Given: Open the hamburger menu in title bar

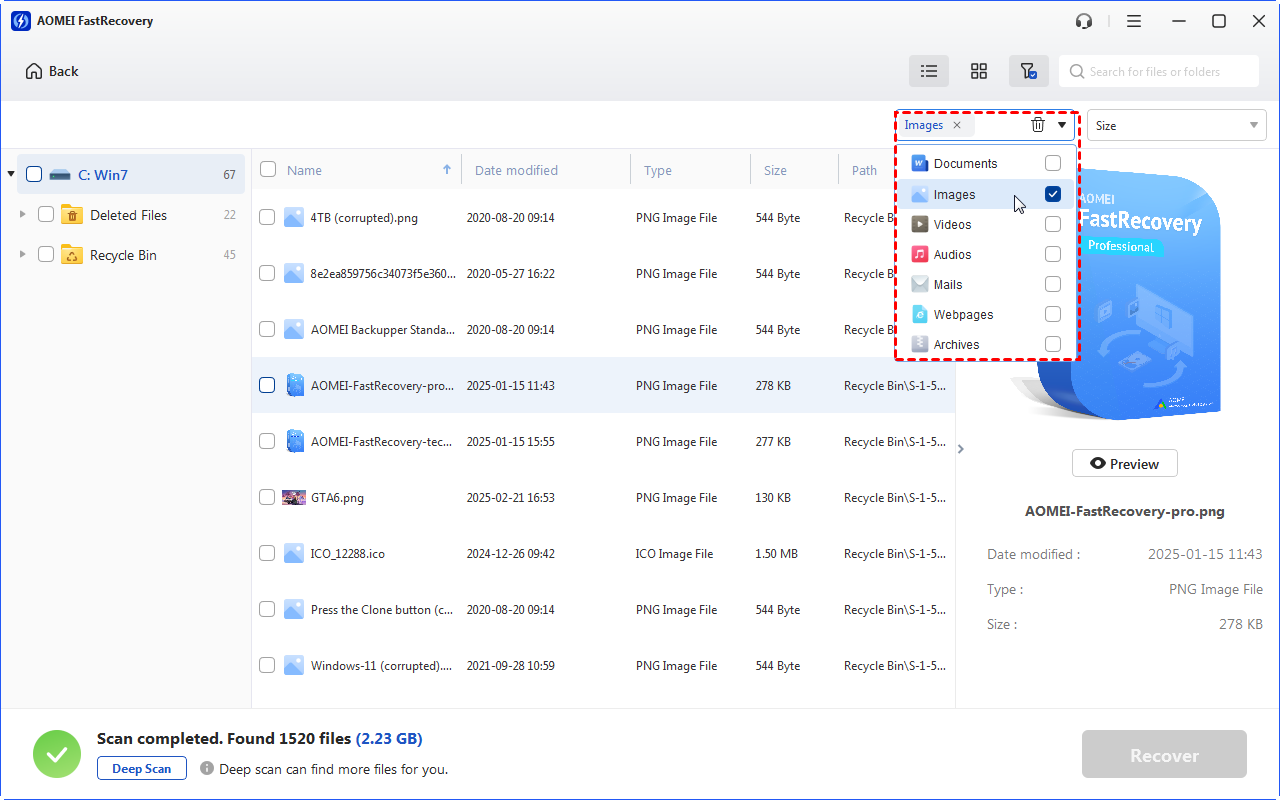Looking at the screenshot, I should click(x=1134, y=21).
